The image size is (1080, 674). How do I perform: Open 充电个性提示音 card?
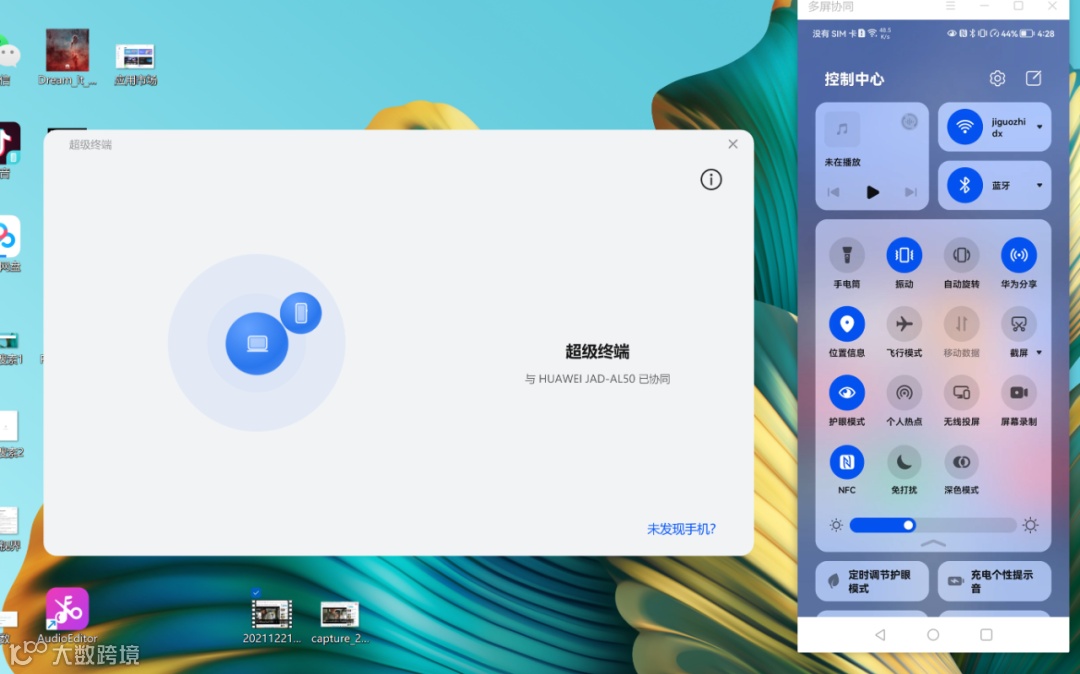(x=994, y=581)
